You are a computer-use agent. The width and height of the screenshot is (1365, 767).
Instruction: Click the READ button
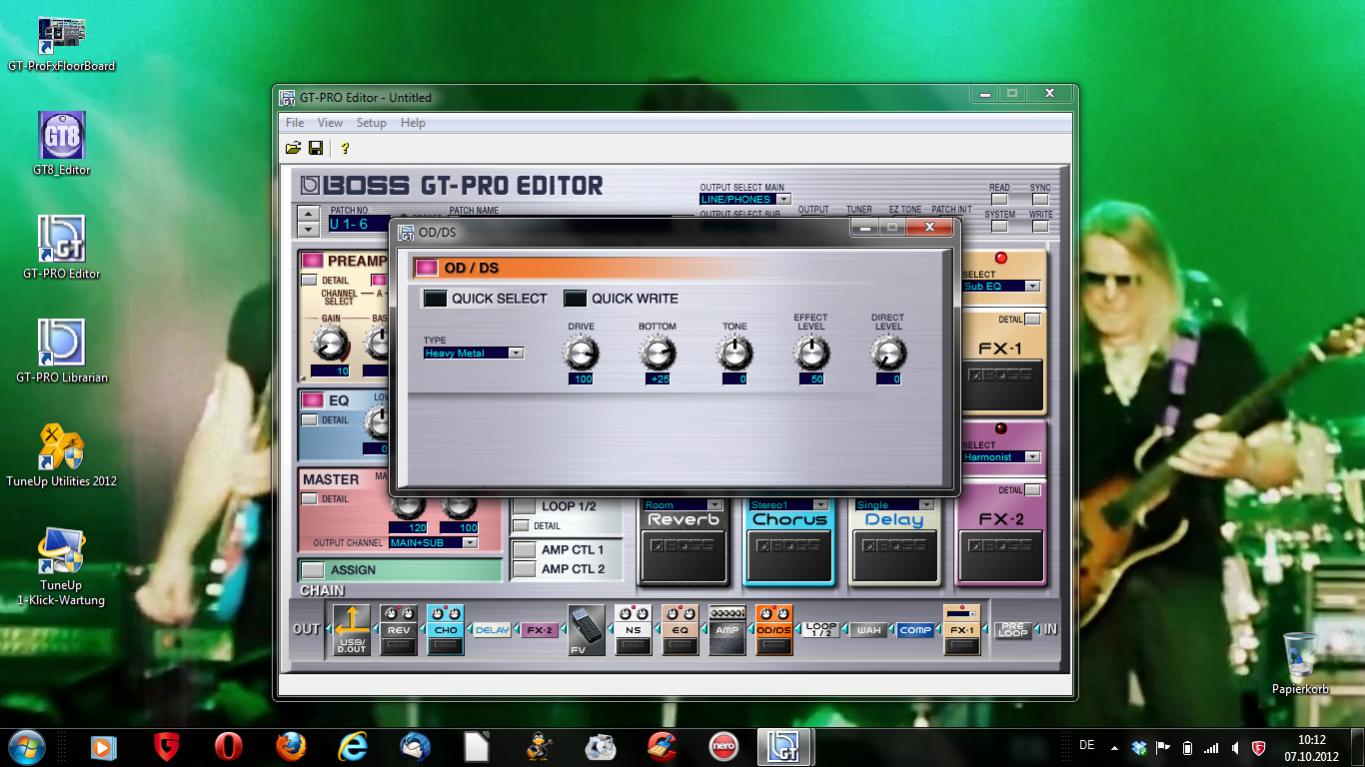pyautogui.click(x=999, y=200)
